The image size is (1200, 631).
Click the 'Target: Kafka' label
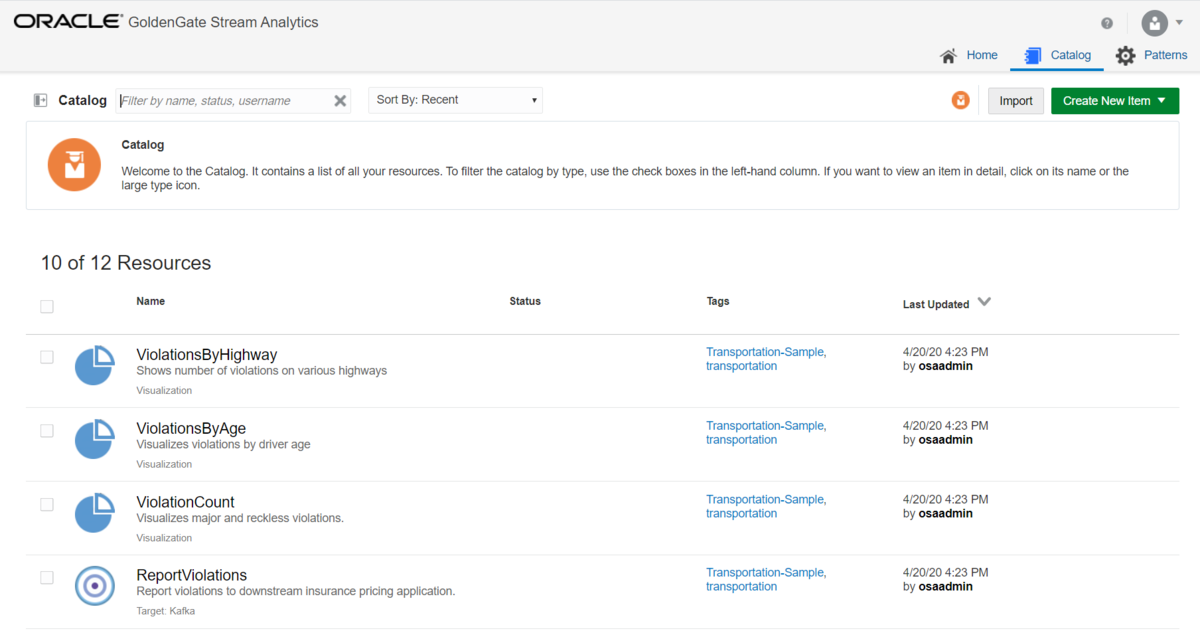pos(166,610)
